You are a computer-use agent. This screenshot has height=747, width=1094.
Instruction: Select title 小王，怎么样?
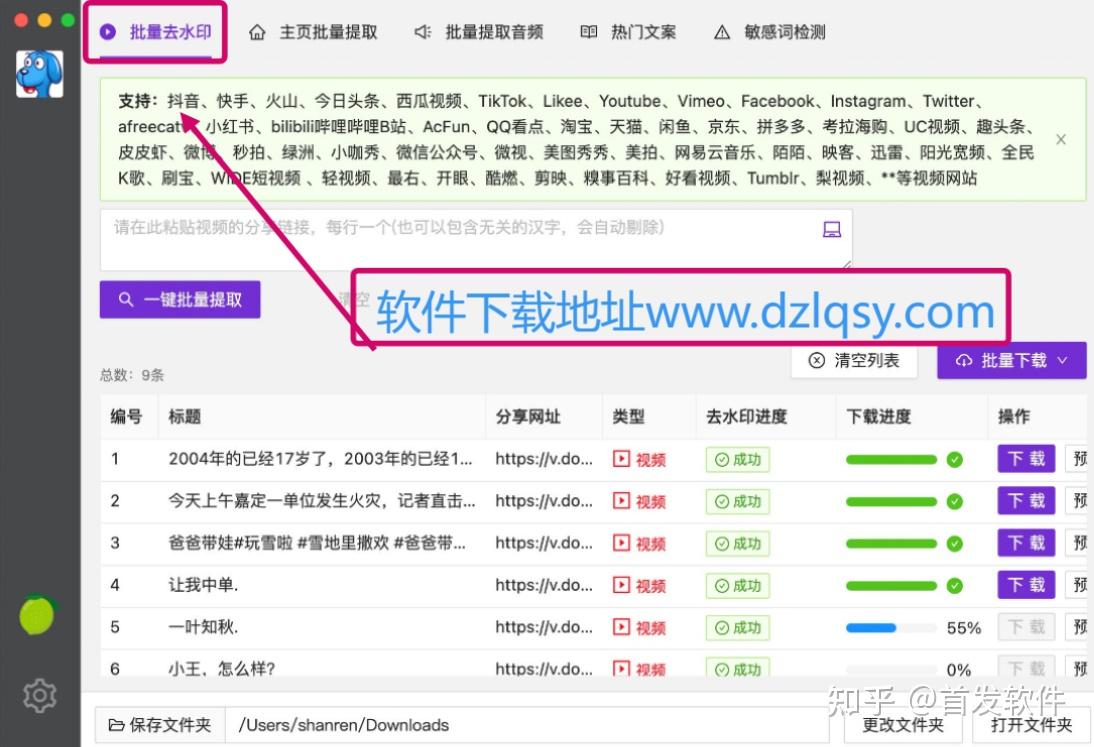coord(221,668)
